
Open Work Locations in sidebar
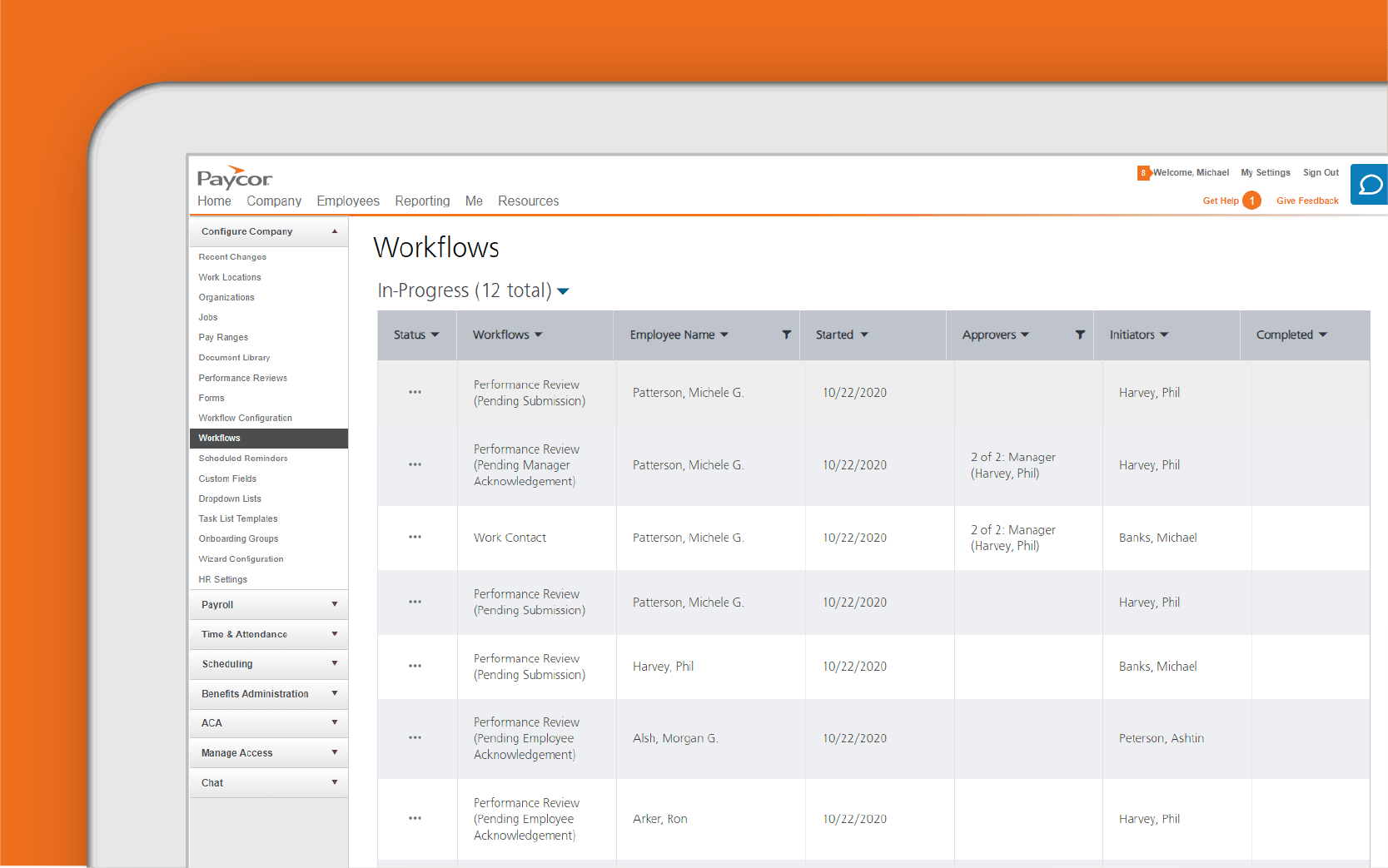[230, 277]
